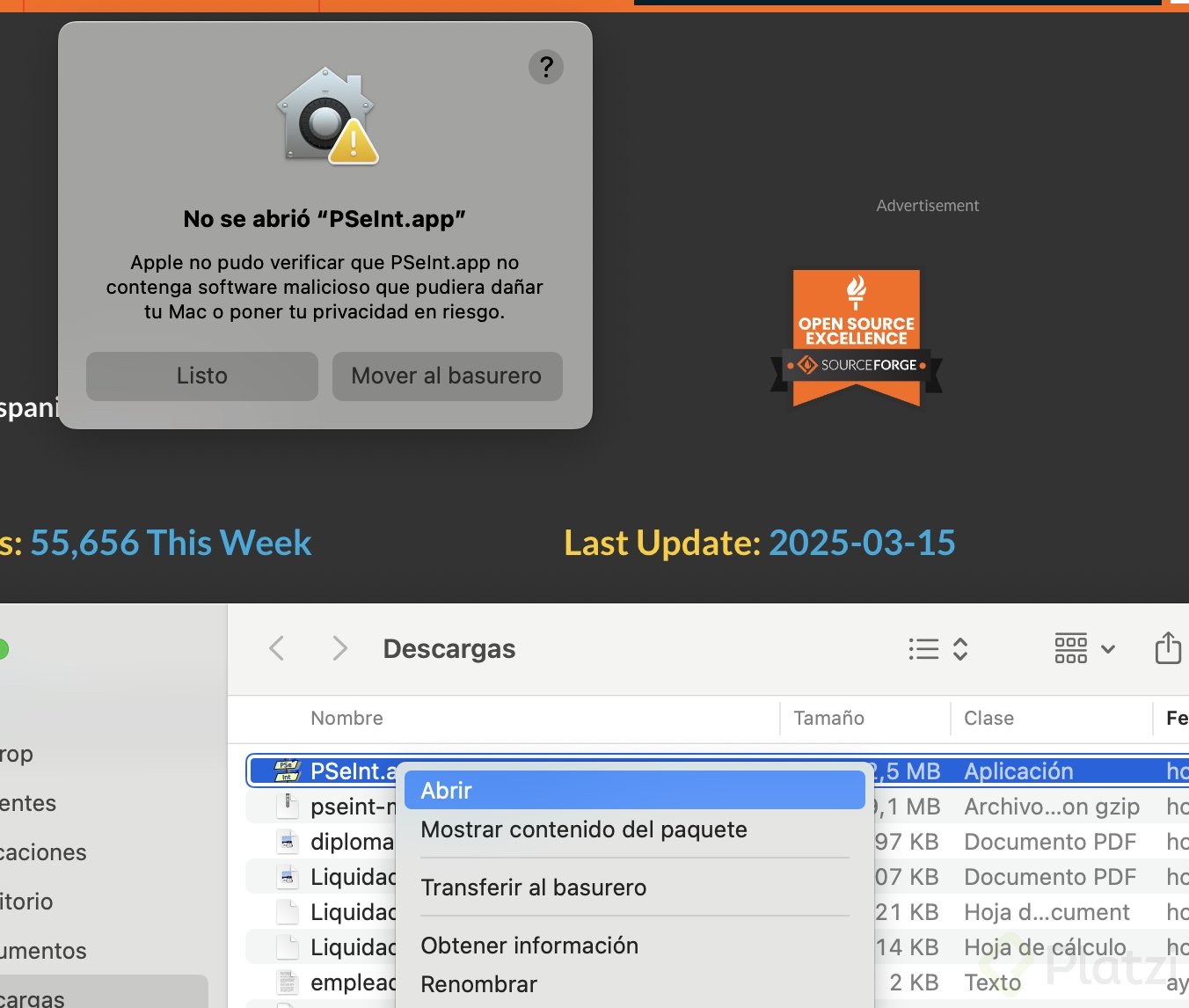Open Aplicaciones in the Finder sidebar
The width and height of the screenshot is (1189, 1008).
coord(43,852)
